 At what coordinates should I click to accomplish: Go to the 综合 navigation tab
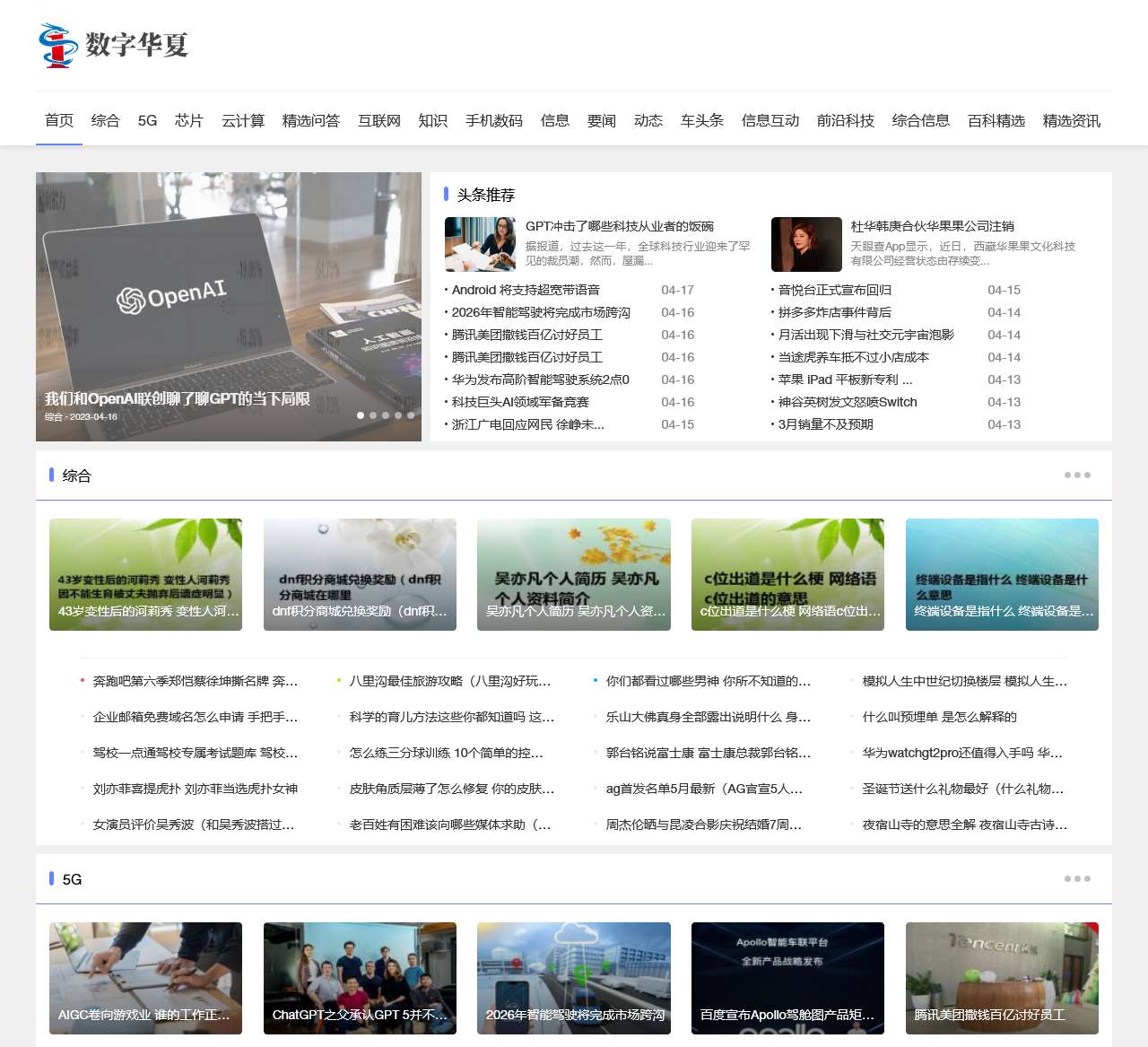tap(105, 120)
